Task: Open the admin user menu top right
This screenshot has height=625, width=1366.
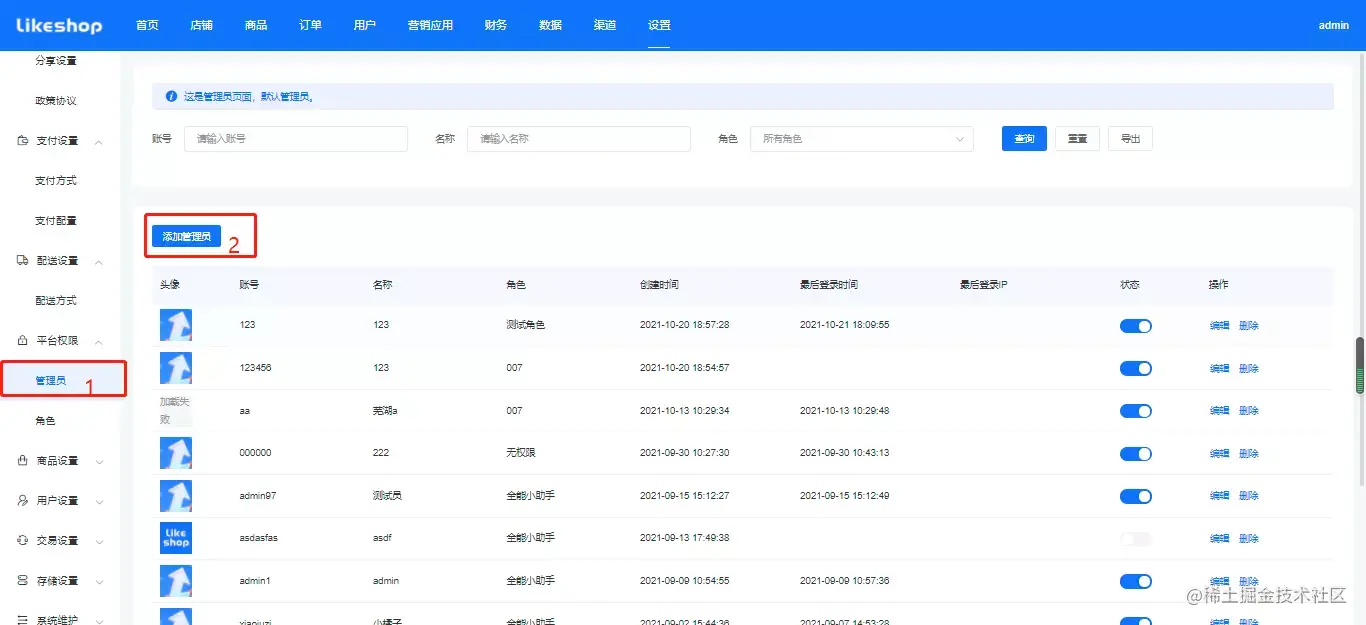Action: [1334, 25]
